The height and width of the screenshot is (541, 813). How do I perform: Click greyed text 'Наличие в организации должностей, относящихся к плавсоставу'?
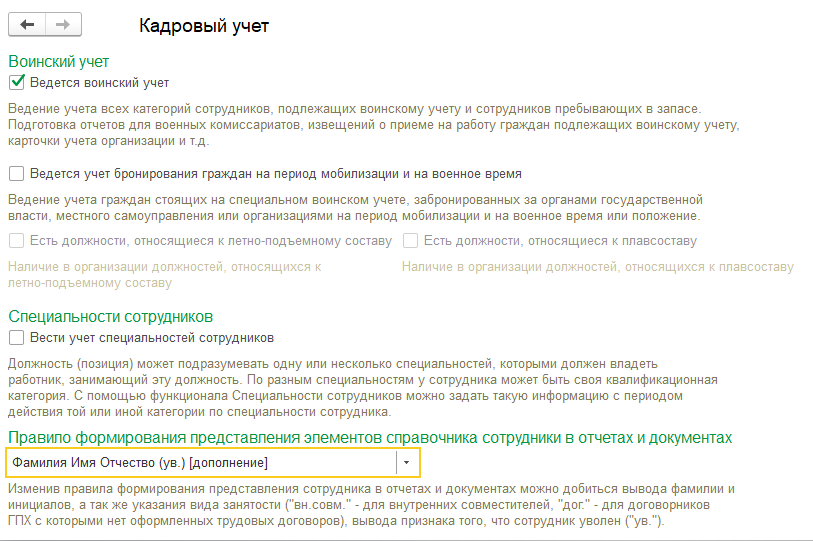click(598, 267)
